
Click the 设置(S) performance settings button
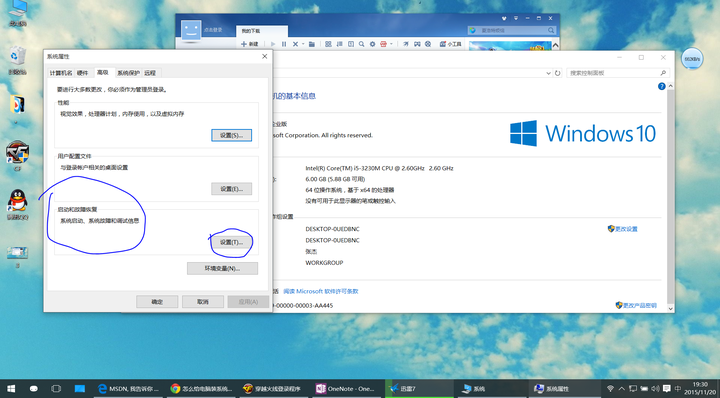click(231, 135)
